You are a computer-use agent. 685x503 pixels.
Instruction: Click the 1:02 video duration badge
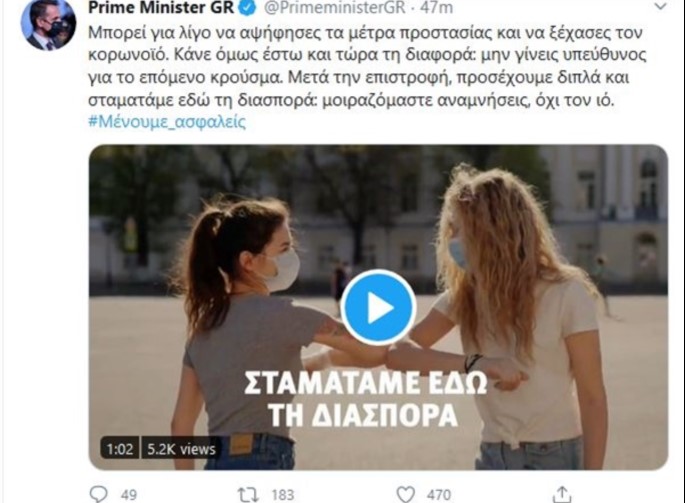pyautogui.click(x=120, y=448)
